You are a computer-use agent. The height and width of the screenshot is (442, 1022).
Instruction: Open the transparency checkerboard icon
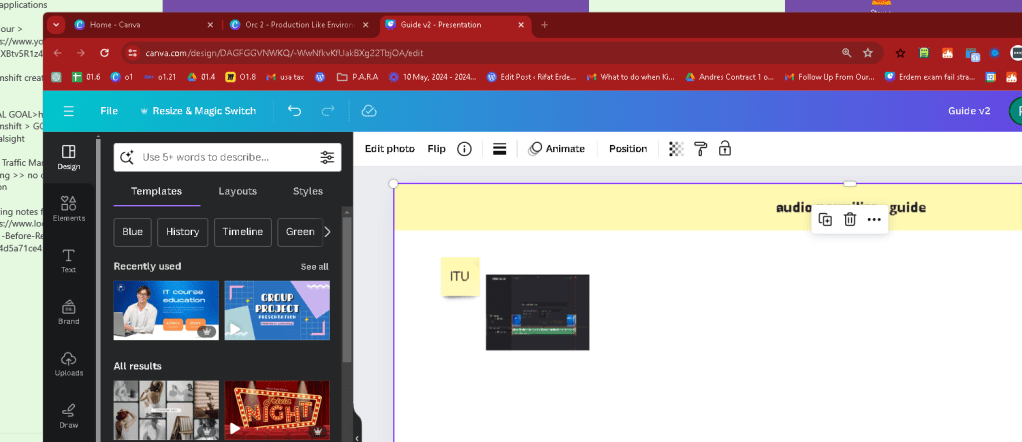[x=677, y=149]
